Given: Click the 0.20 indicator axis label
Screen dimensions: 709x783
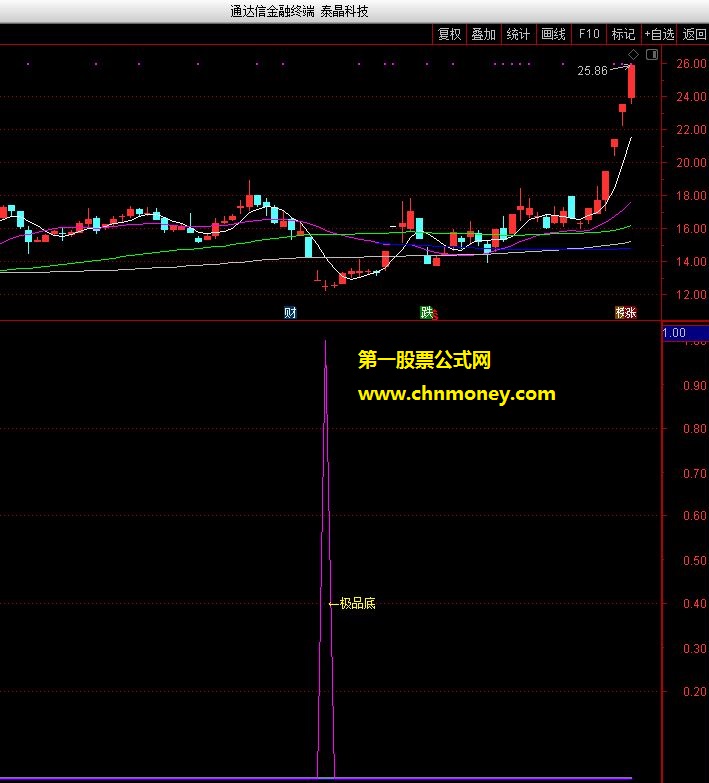Looking at the screenshot, I should 695,692.
